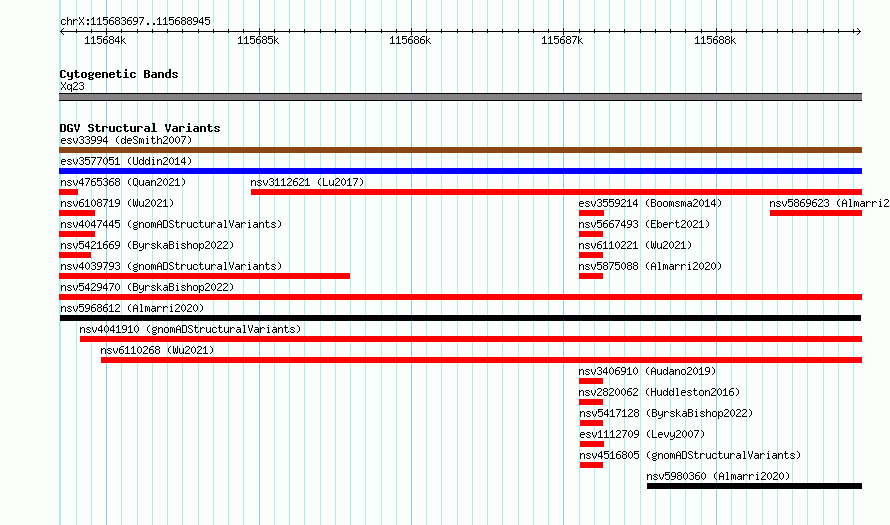Click the 115687k ruler position
Viewport: 890px width, 525px height.
coord(562,40)
